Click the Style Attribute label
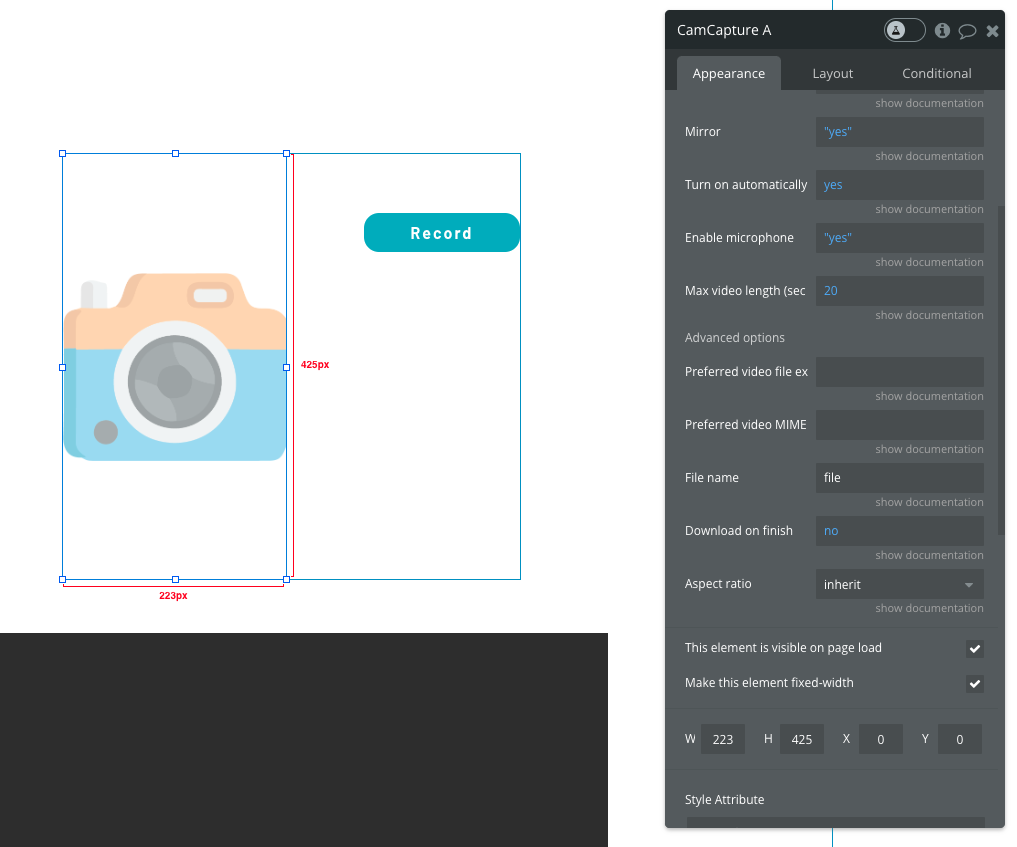The image size is (1017, 847). point(724,800)
